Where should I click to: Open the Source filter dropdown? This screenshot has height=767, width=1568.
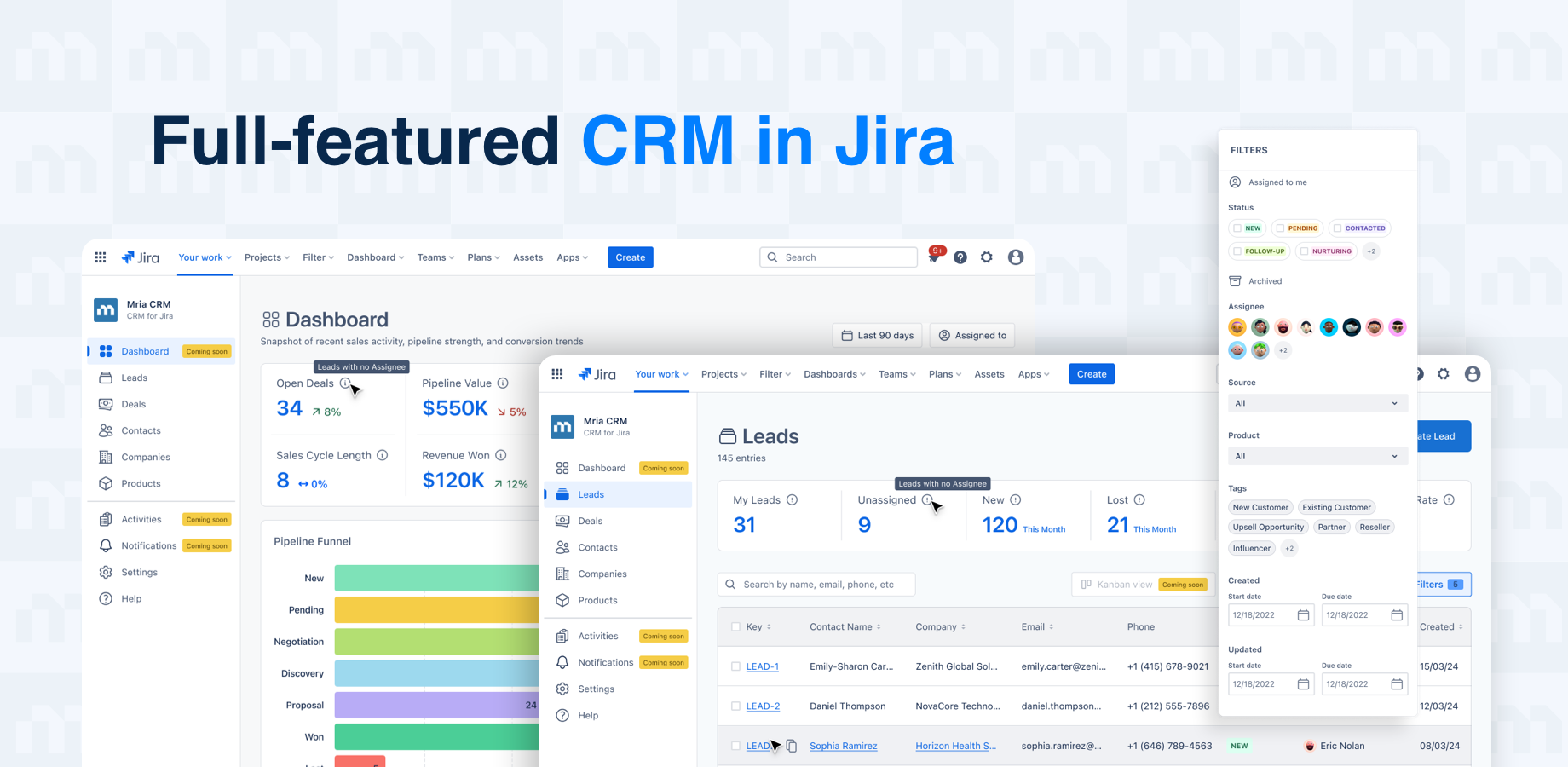click(1317, 402)
